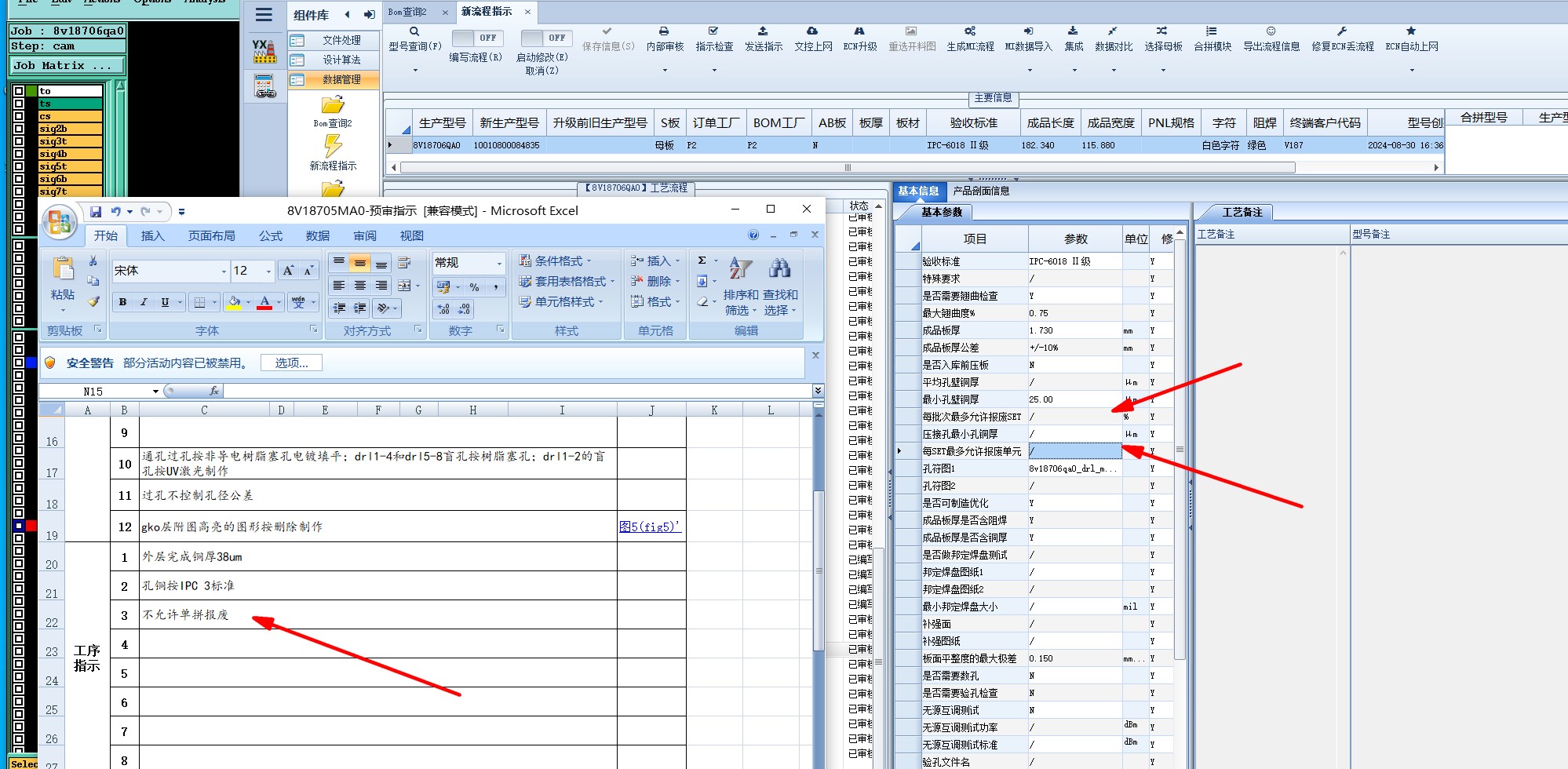Open the 图5(fig5) hyperlink in Excel
This screenshot has height=769, width=1568.
pyautogui.click(x=650, y=527)
